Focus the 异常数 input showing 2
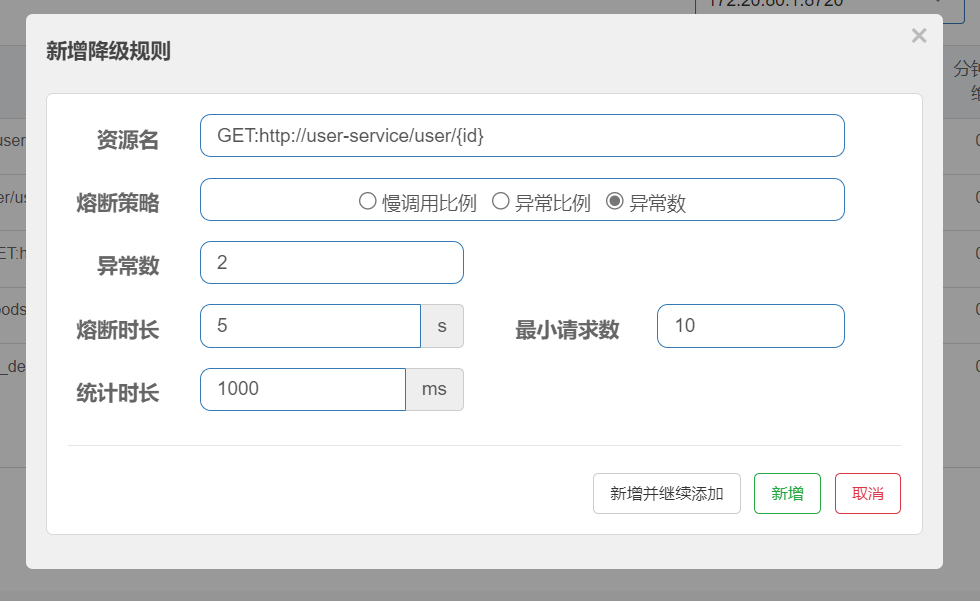 (331, 263)
